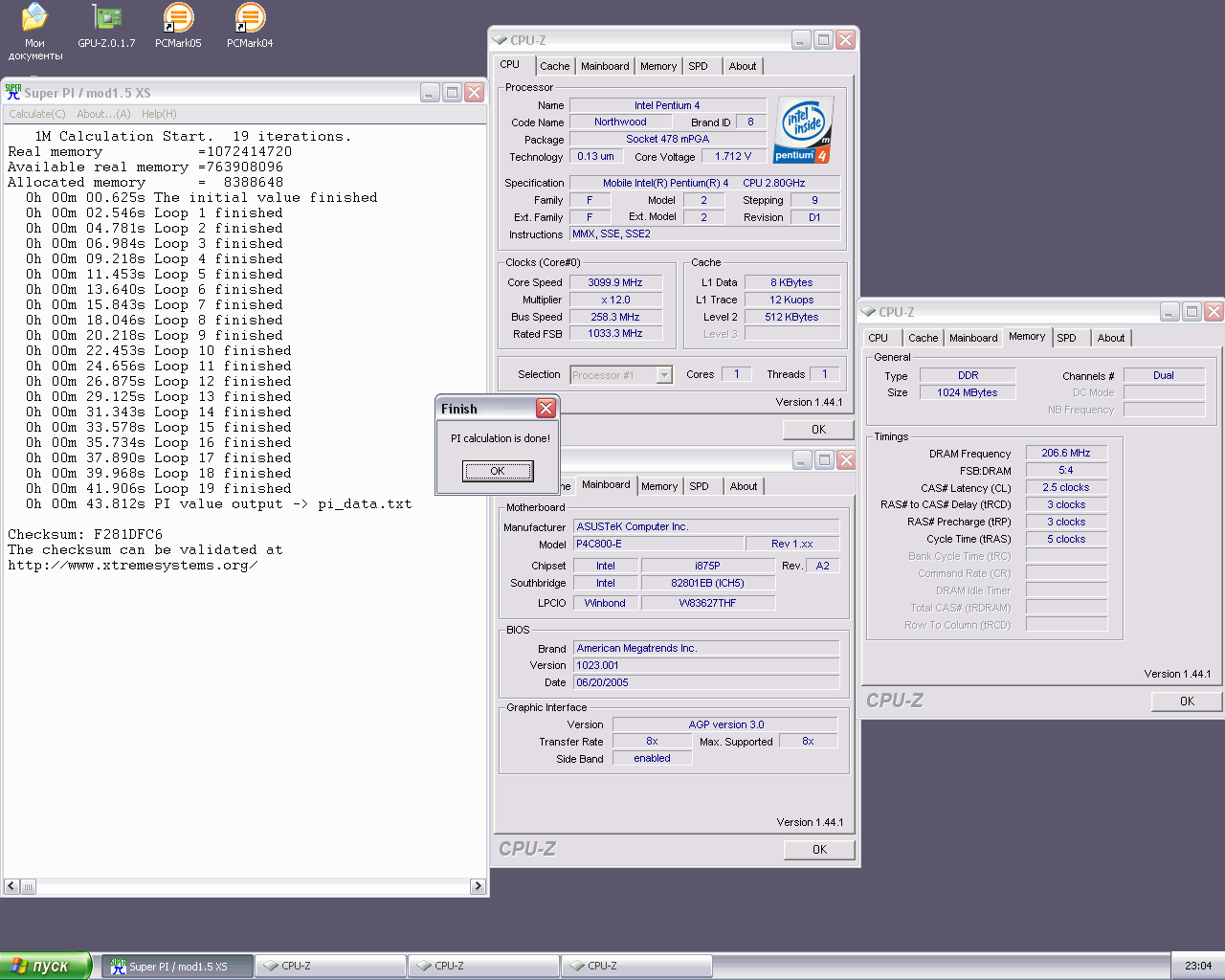Click the FSB:DRAM 5:4 value

pos(1066,470)
